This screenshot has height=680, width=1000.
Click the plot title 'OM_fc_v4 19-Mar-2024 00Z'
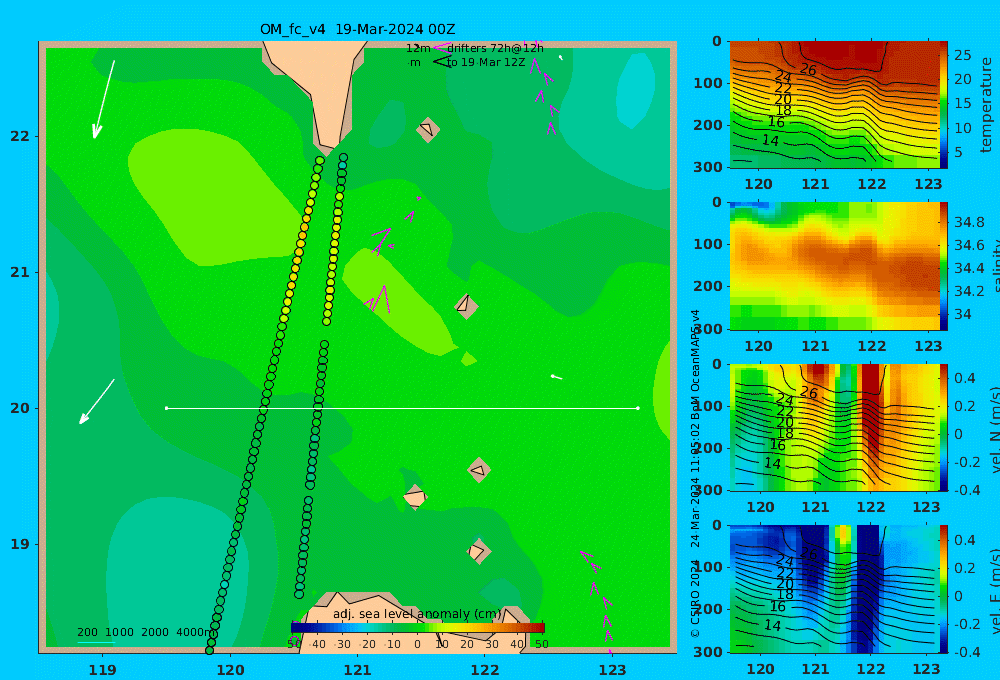[357, 29]
